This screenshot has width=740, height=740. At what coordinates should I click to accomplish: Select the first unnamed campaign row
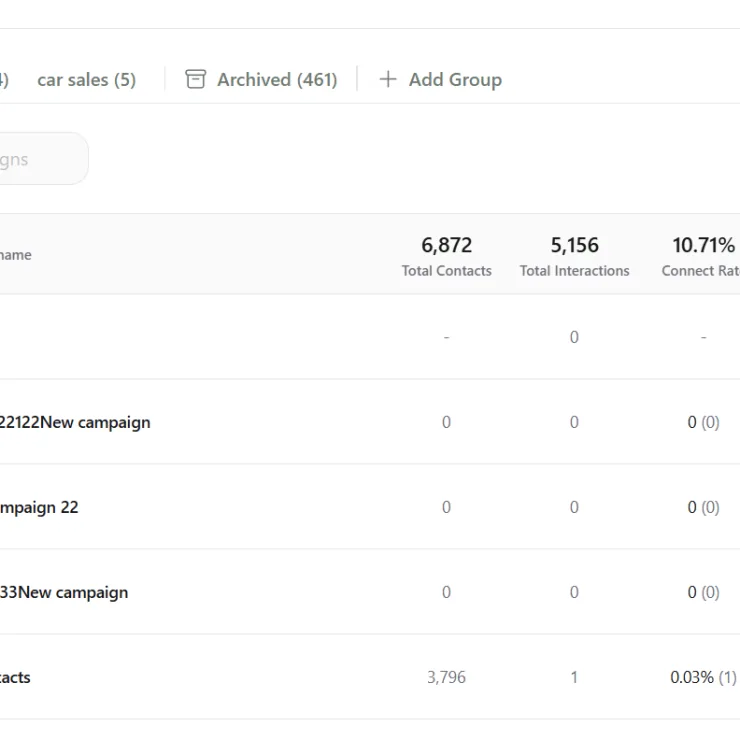(x=370, y=336)
